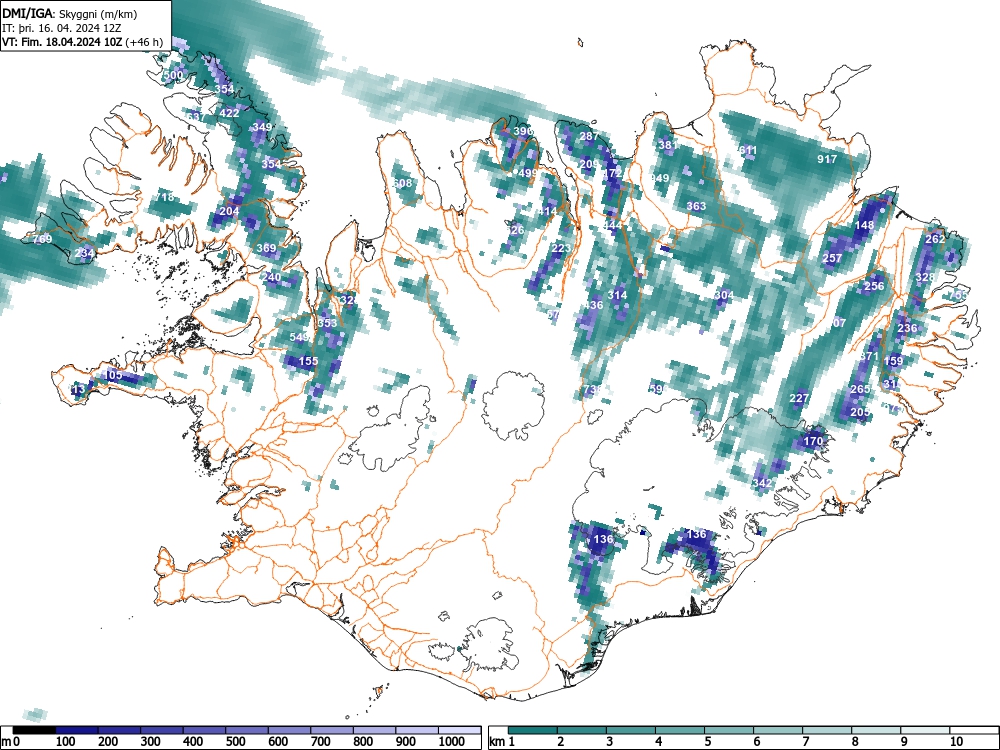The image size is (1000, 750).
Task: Click the 'DMI/IGA: Skyggni (m/km)' title text
Action: (x=70, y=14)
